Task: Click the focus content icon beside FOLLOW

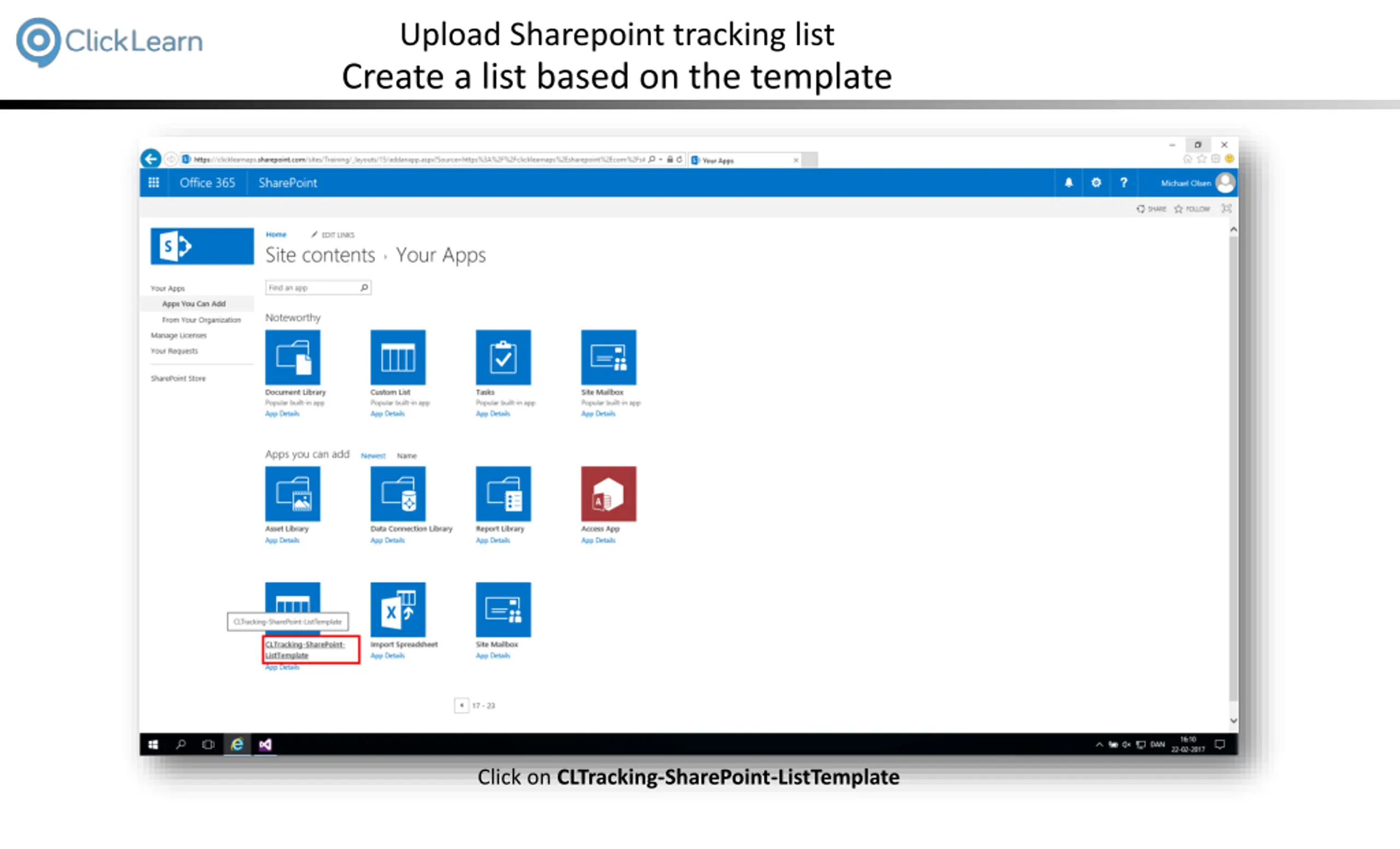Action: (x=1227, y=209)
